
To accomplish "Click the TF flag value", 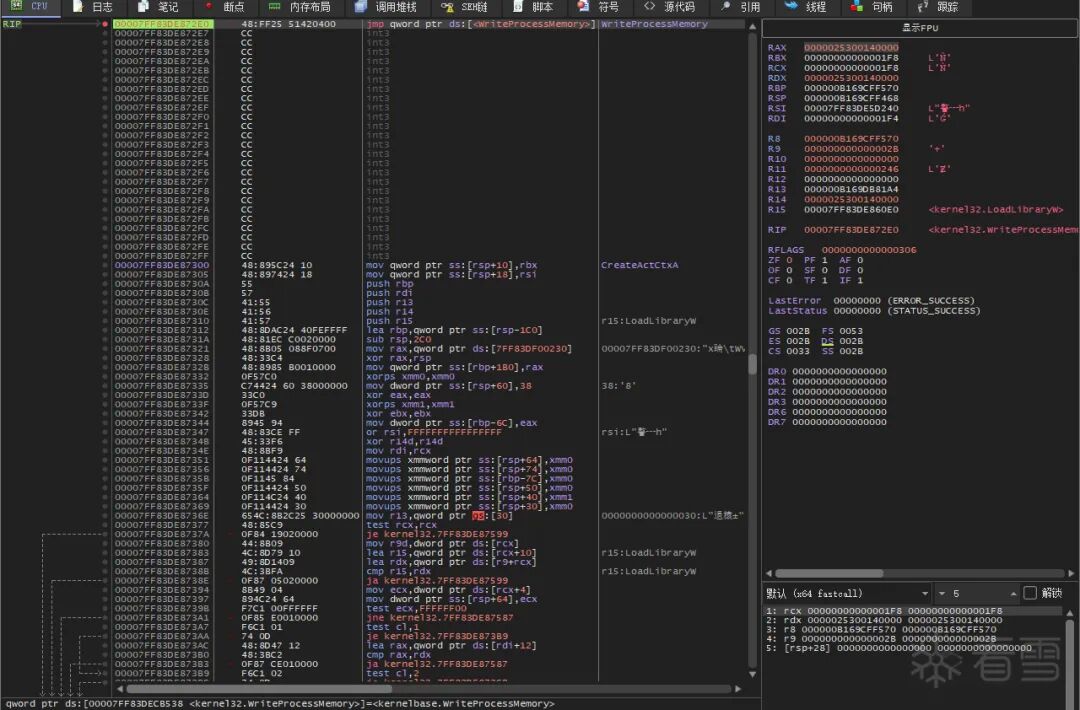I will click(824, 280).
